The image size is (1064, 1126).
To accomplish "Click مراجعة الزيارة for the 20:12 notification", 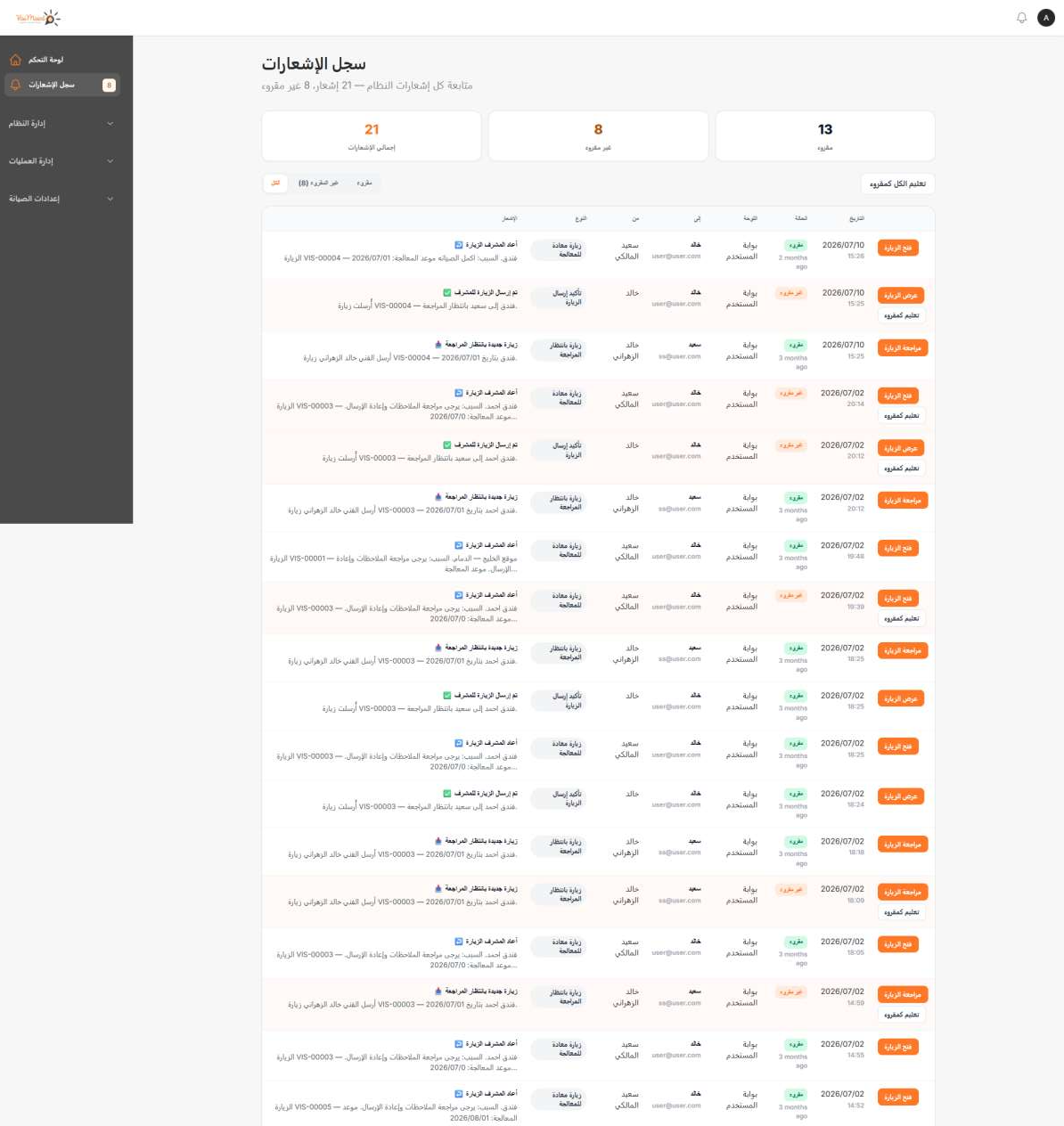I will pos(903,501).
